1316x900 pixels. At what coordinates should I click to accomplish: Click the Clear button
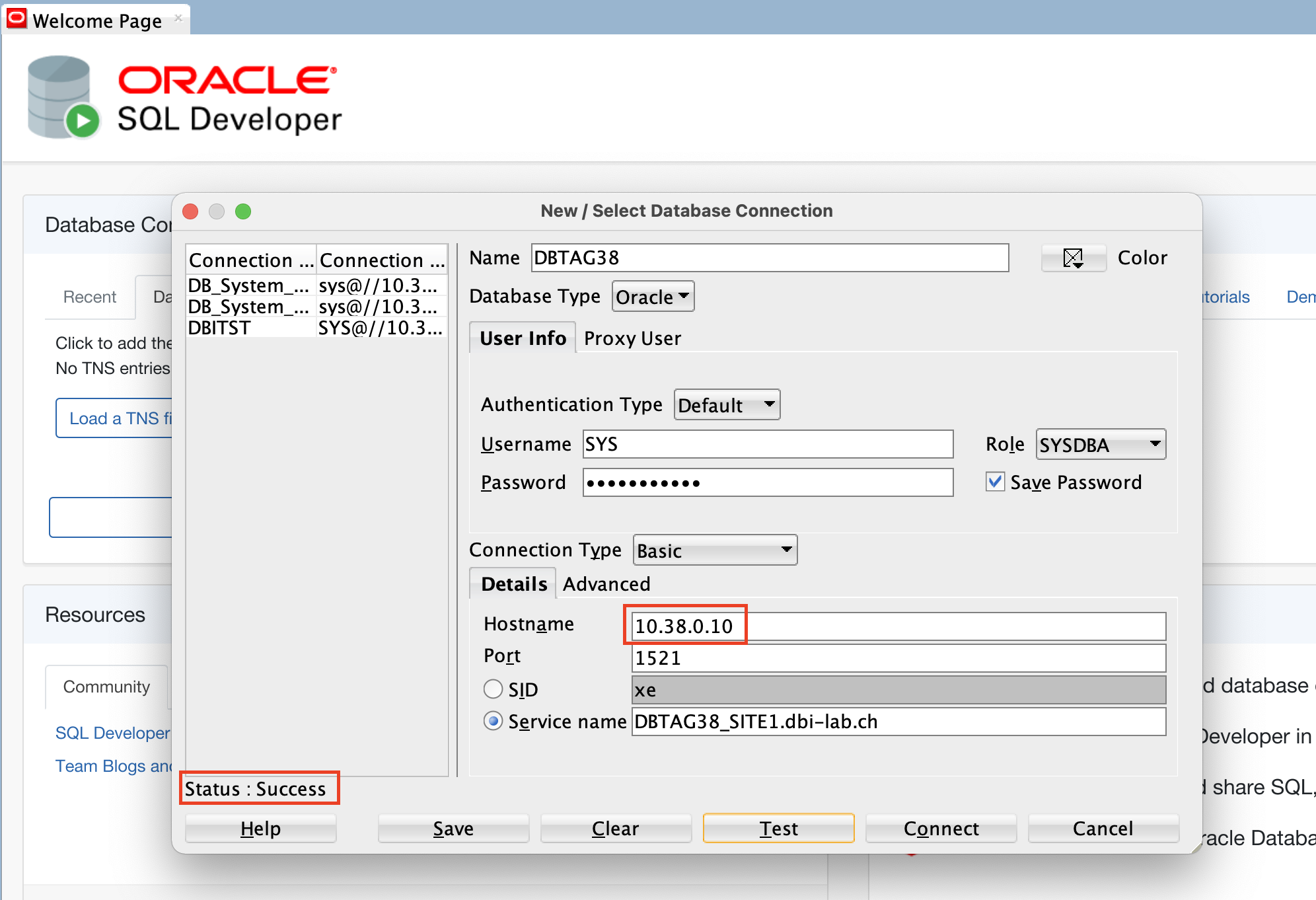pyautogui.click(x=615, y=829)
